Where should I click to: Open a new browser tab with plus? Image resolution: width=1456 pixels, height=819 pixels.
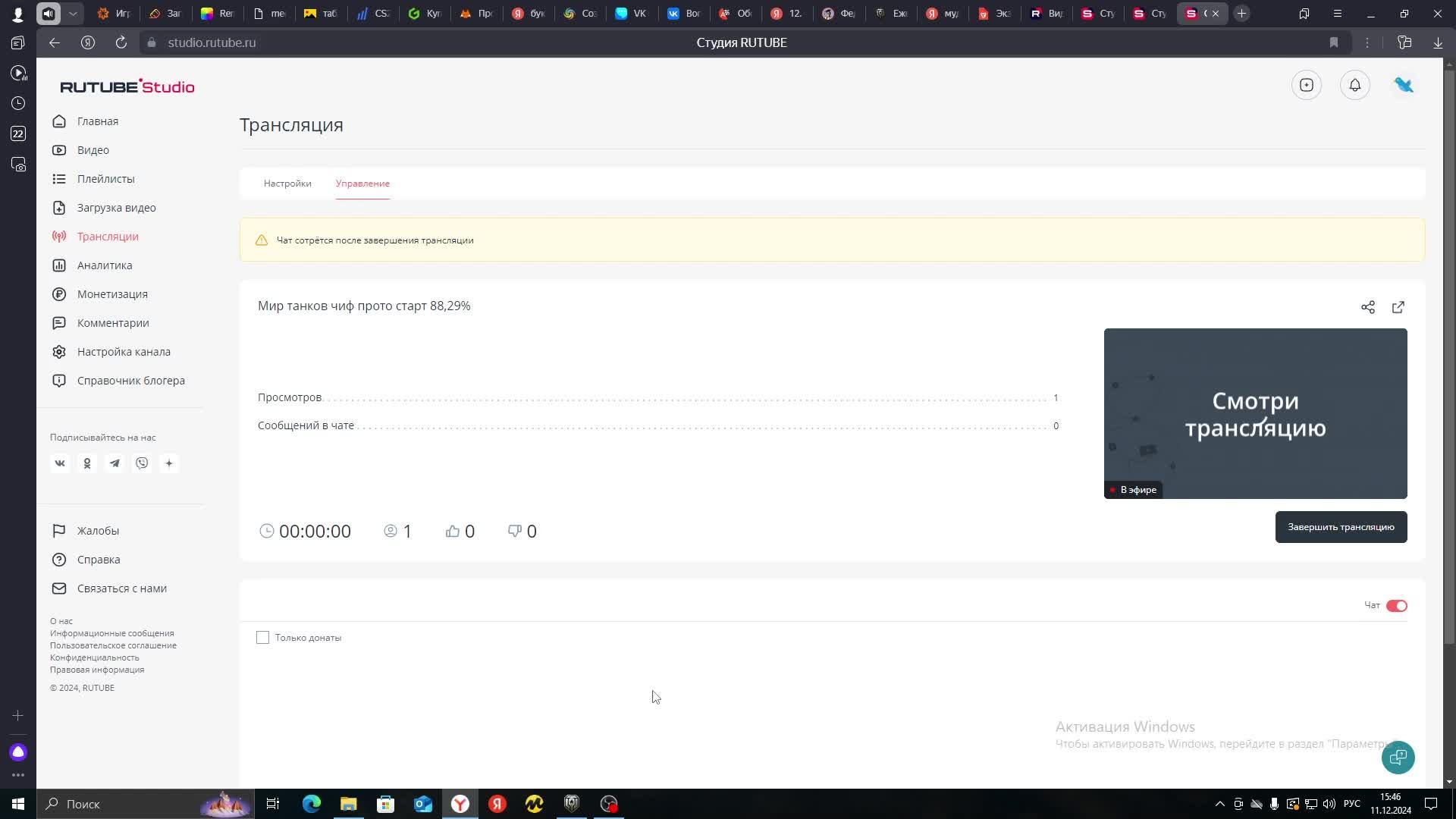point(1241,14)
